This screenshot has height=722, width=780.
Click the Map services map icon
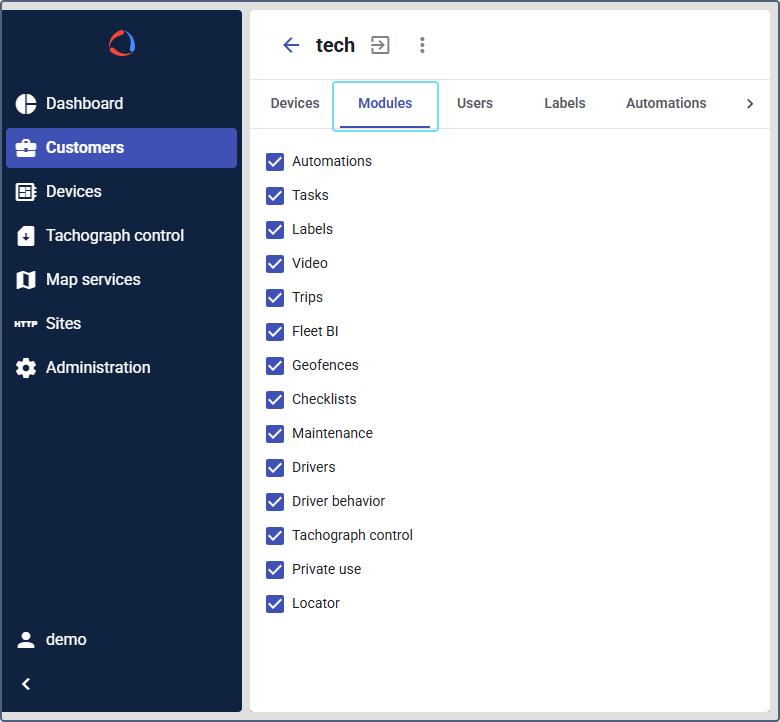click(x=26, y=280)
